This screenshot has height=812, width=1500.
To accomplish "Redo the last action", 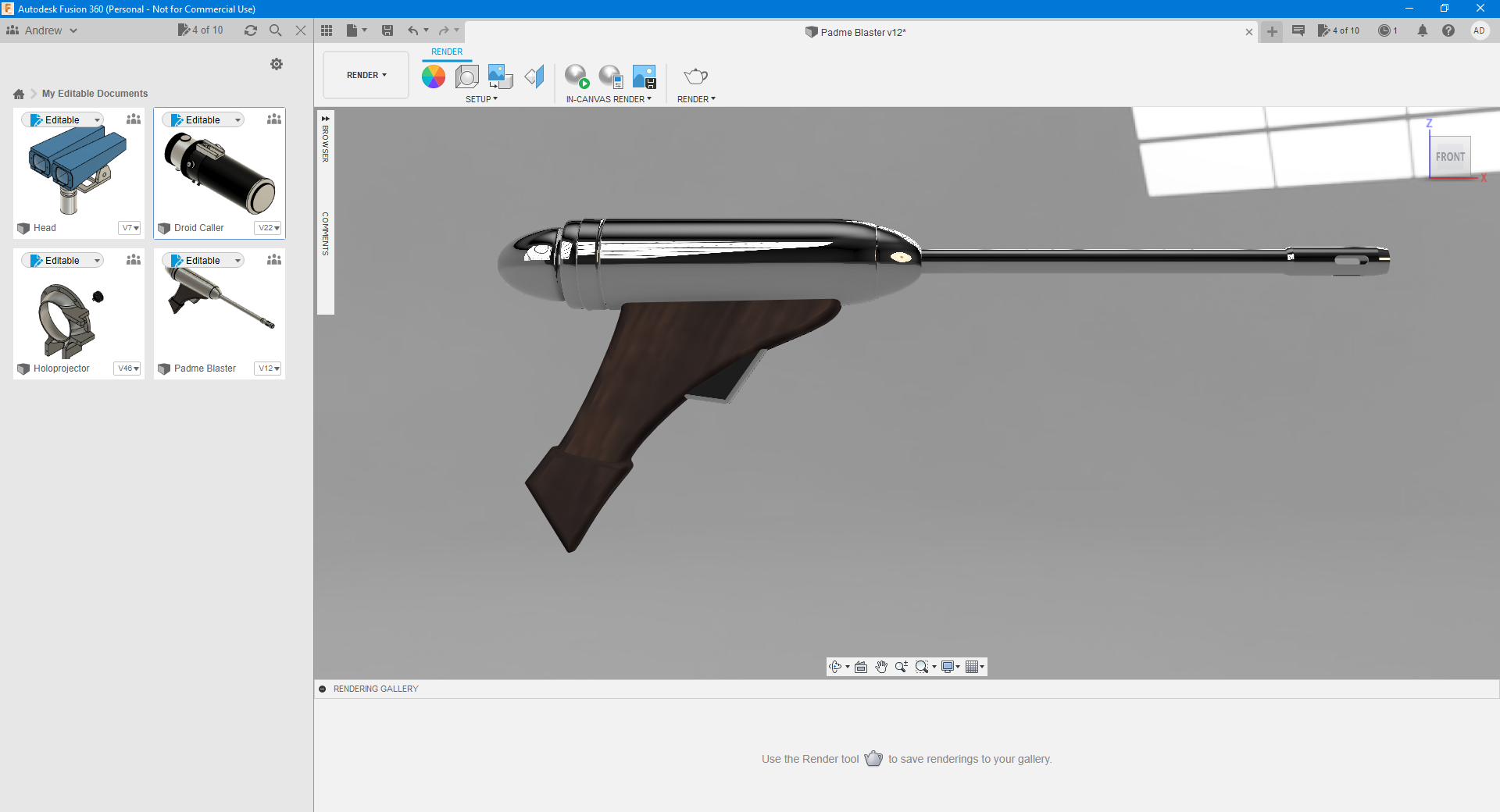I will [x=444, y=30].
